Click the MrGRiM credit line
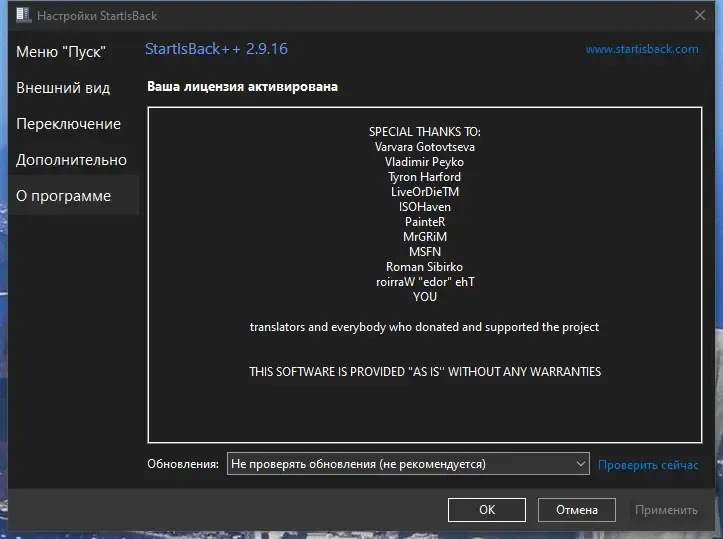Image resolution: width=723 pixels, height=539 pixels. point(425,237)
